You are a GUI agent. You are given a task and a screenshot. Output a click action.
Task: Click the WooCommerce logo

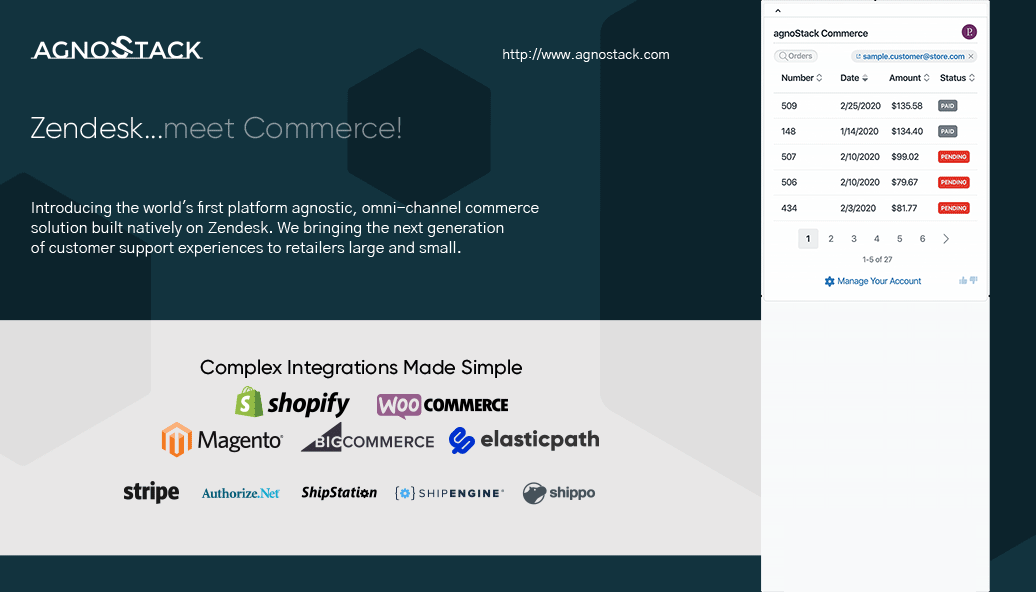tap(442, 404)
